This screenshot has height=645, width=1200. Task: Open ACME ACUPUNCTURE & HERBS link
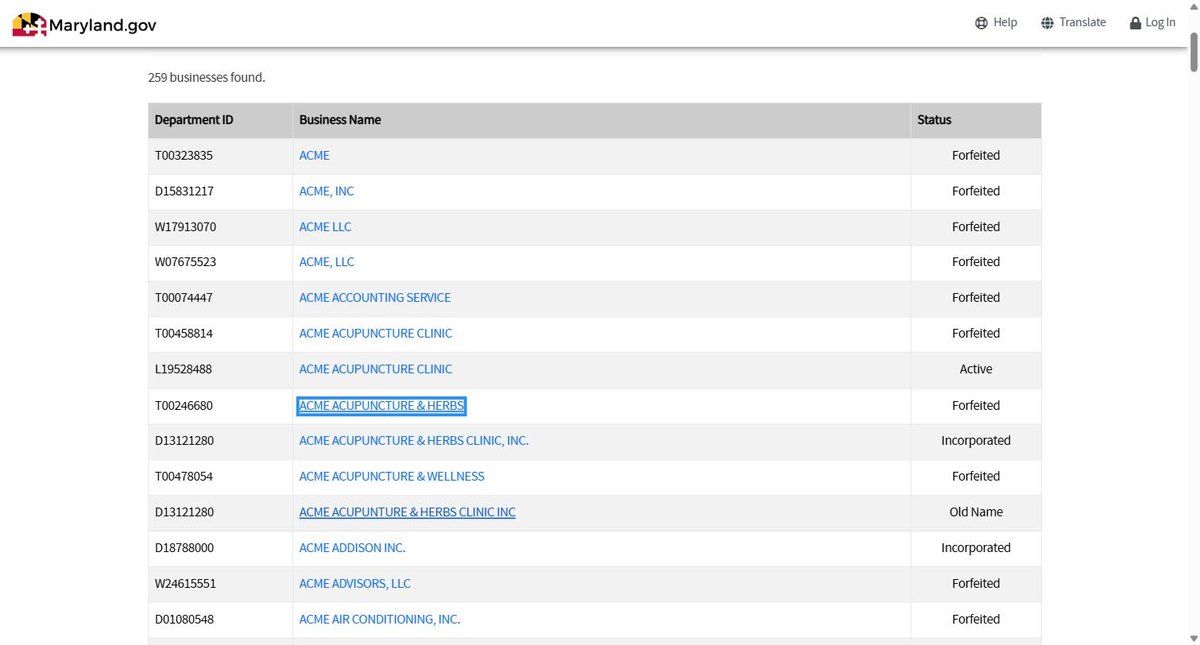pyautogui.click(x=381, y=405)
